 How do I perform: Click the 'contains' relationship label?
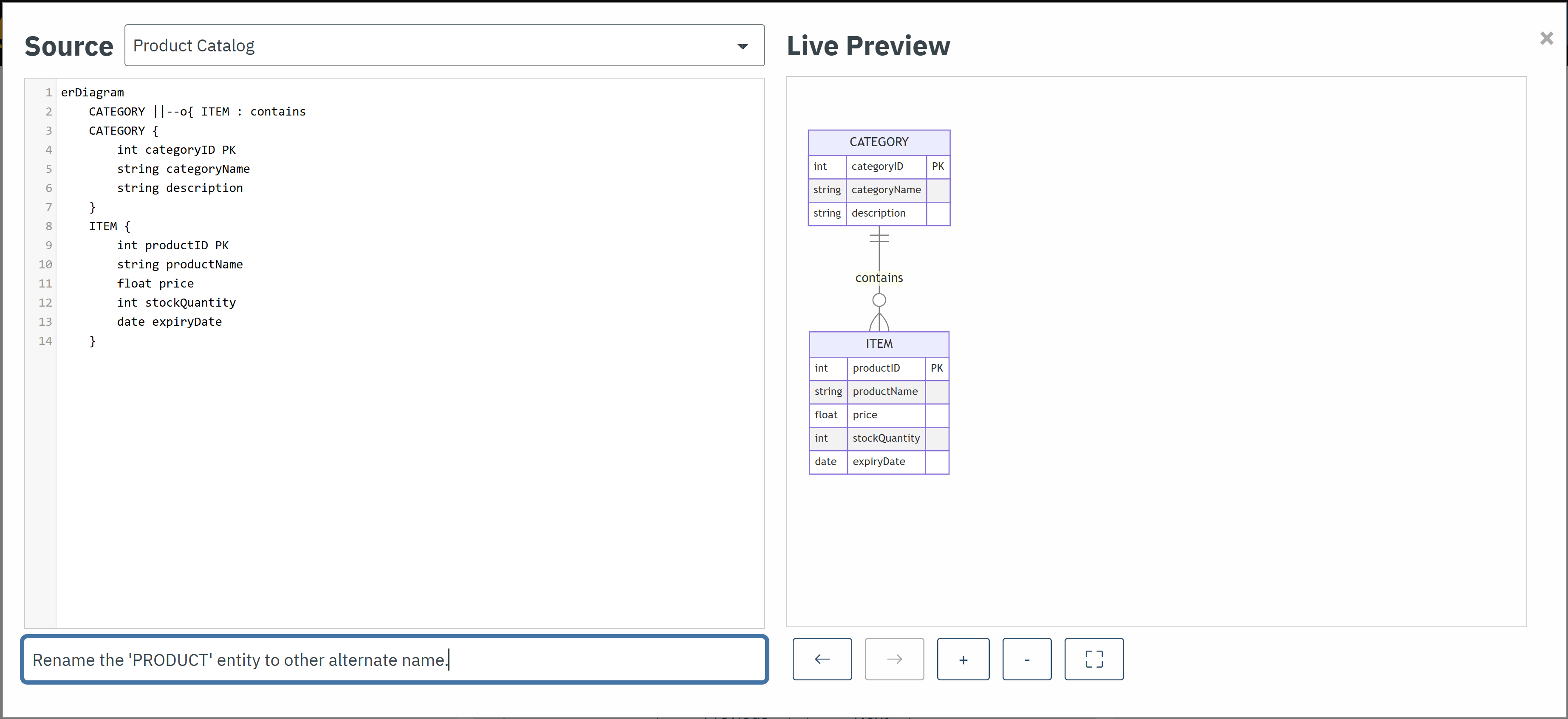click(x=879, y=278)
